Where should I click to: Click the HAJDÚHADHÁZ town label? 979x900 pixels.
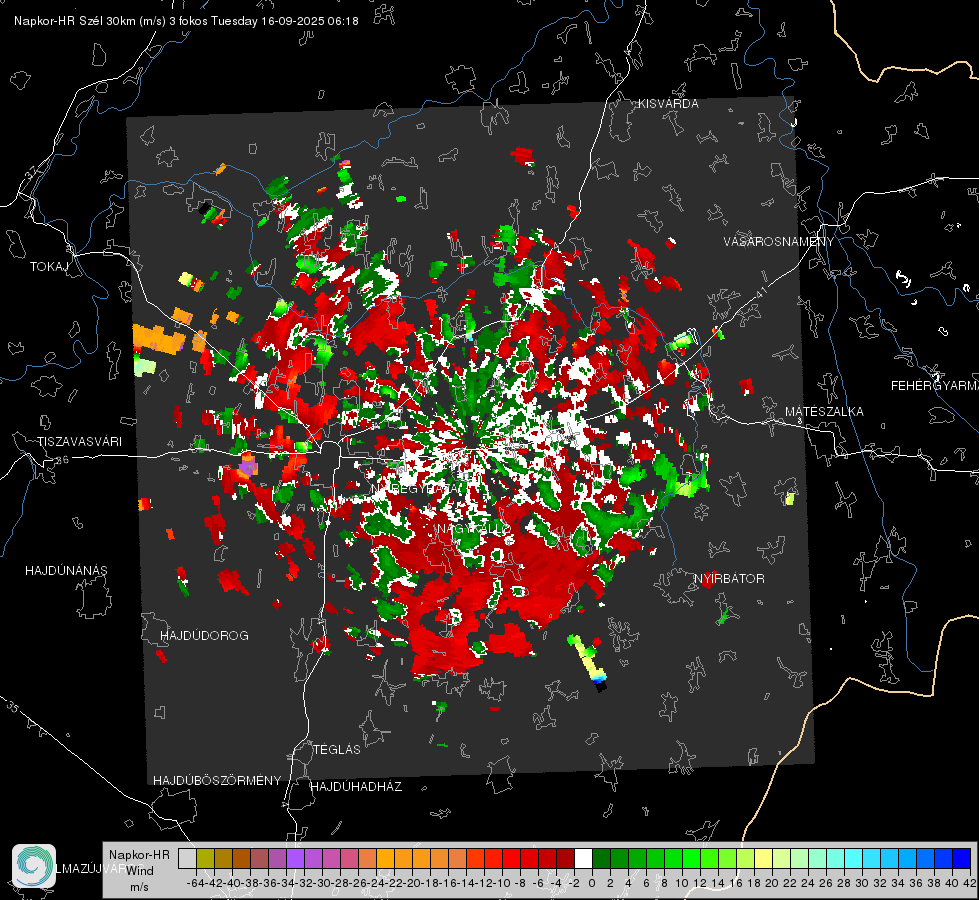(356, 787)
